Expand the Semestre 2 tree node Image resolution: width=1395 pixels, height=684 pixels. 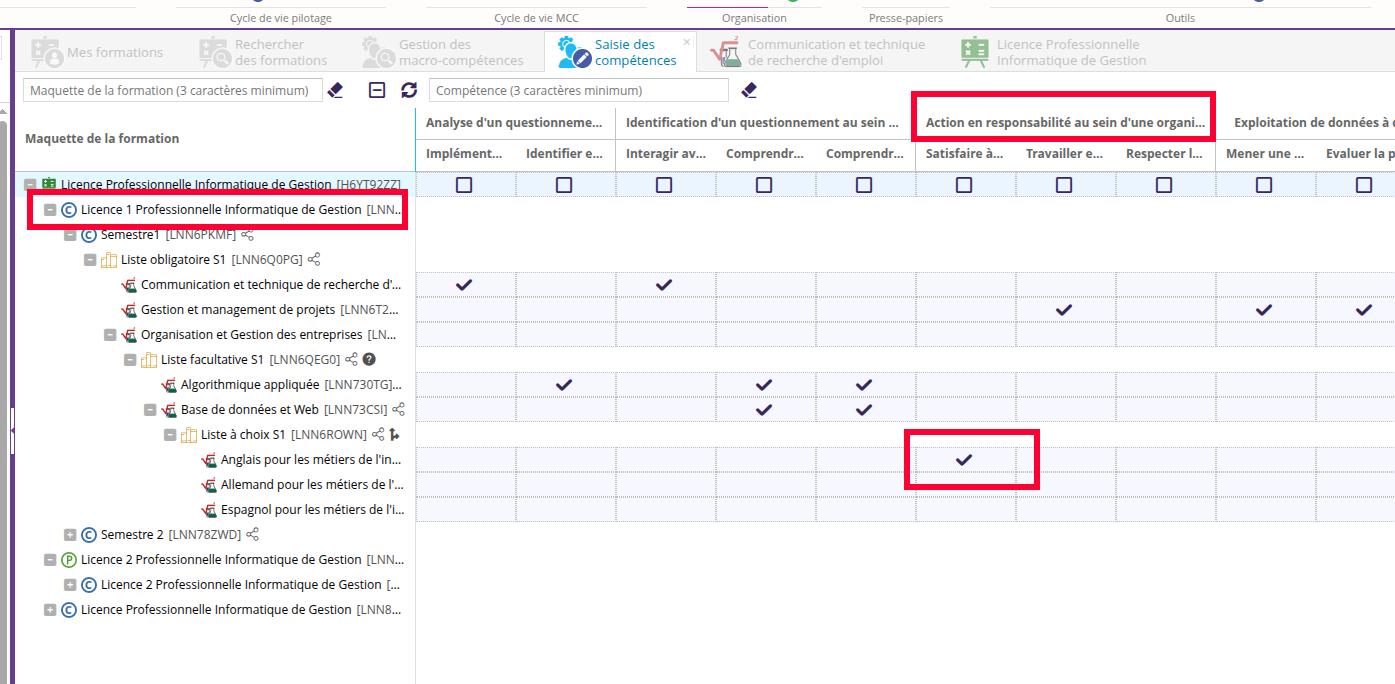(70, 535)
